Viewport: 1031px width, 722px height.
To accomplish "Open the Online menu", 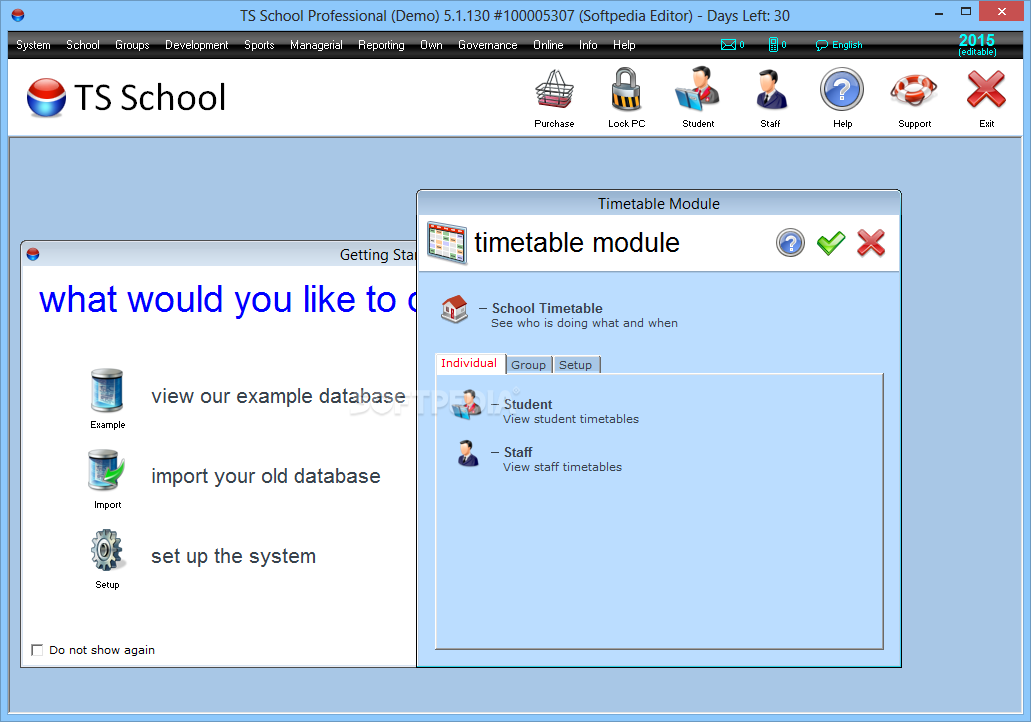I will click(x=548, y=45).
